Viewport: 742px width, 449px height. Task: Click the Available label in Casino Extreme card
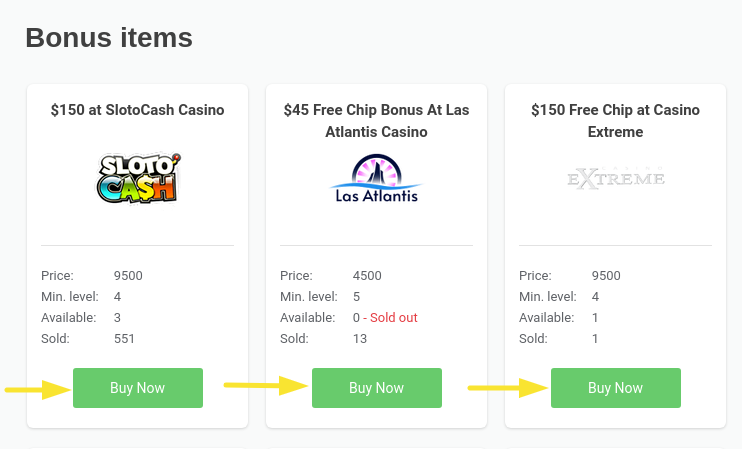(547, 318)
